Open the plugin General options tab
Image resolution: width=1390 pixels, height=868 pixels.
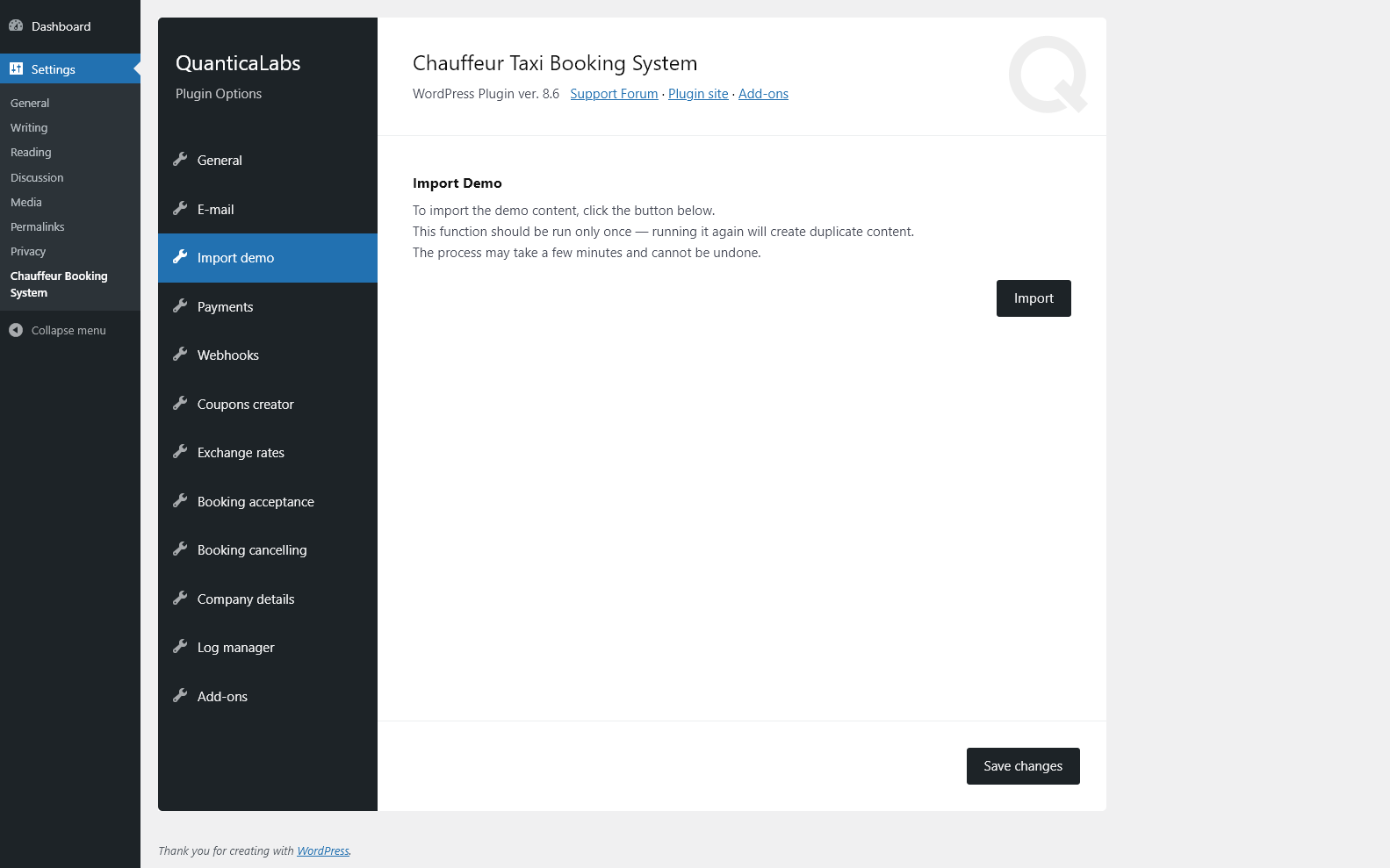[x=268, y=161]
